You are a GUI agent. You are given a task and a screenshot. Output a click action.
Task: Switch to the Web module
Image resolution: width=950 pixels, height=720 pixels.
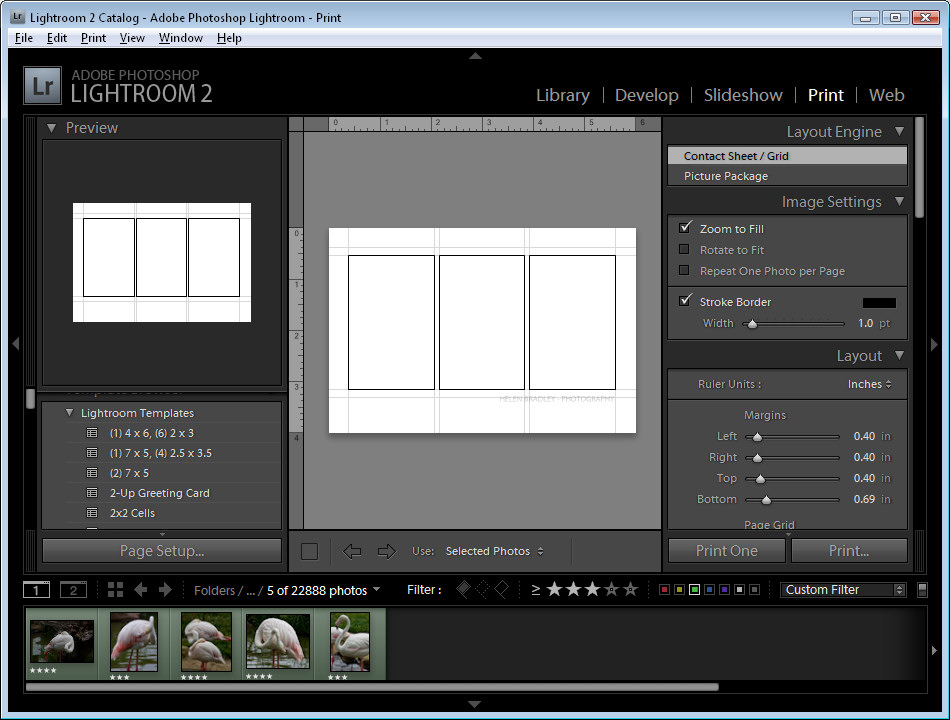(886, 95)
